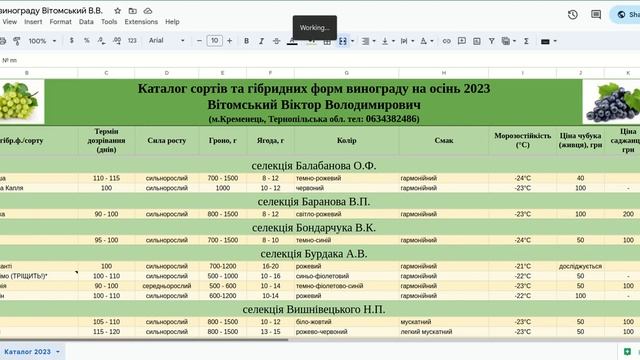Open filter views dropdown
This screenshot has width=640, height=360.
(x=509, y=41)
